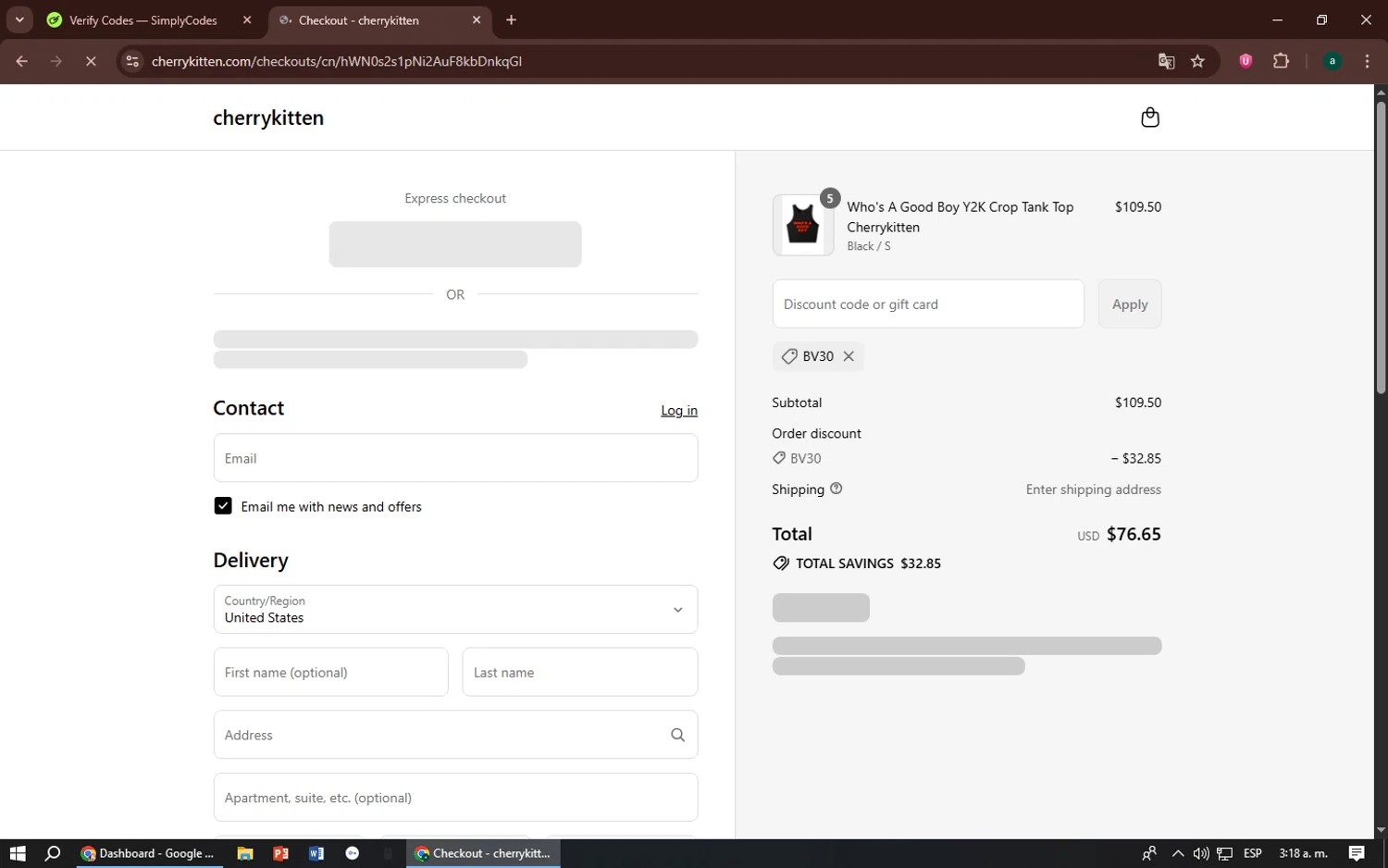Open the Windows notification center
The image size is (1388, 868).
[1357, 853]
